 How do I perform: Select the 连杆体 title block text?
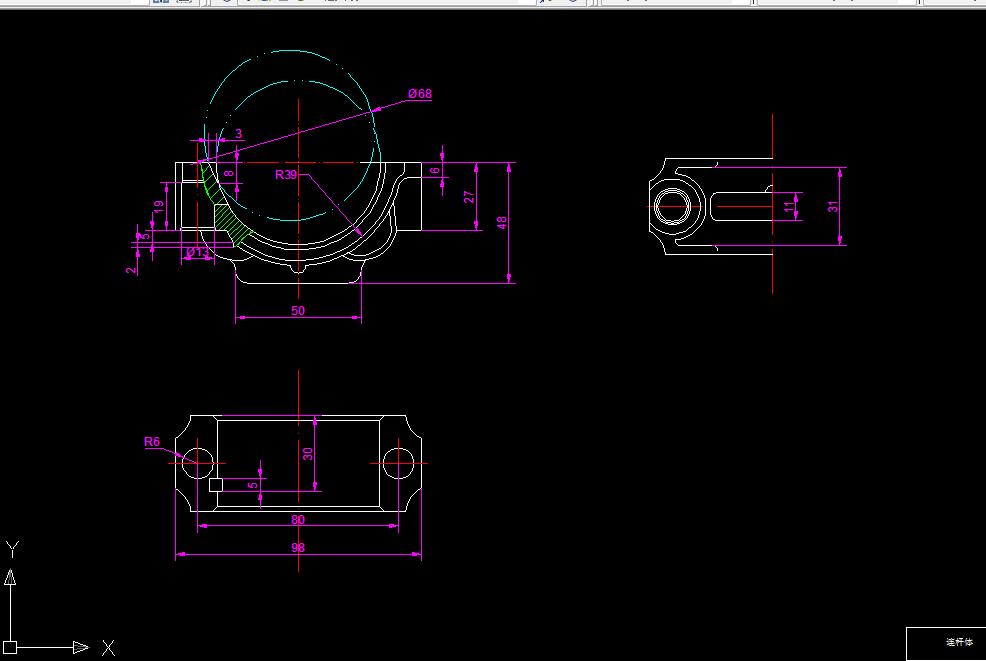click(x=959, y=642)
